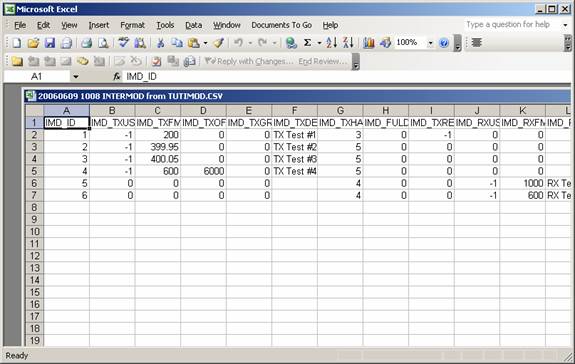Viewport: 575px width, 364px height.
Task: Sort ascending with the A-Z icon
Action: pos(332,43)
